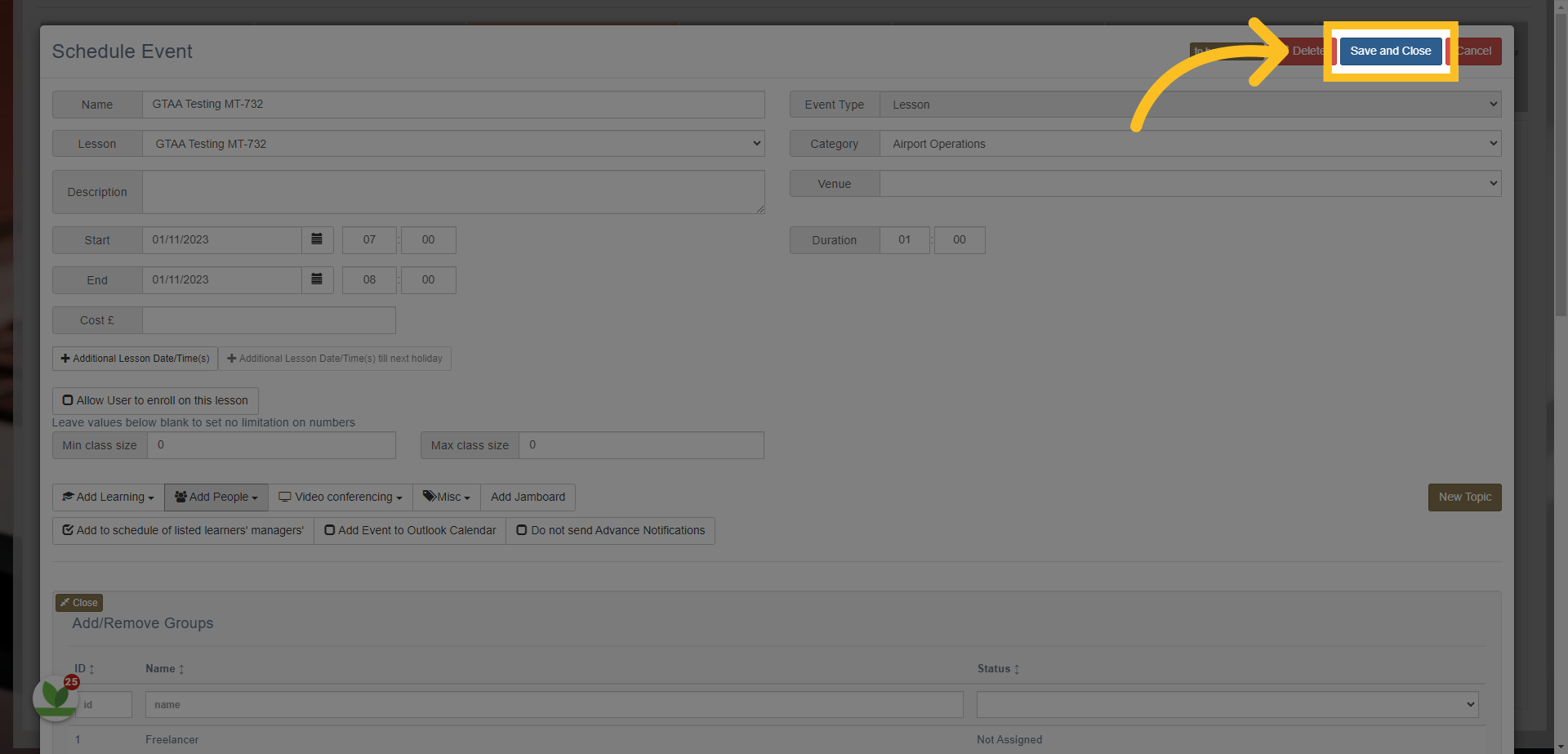Open the End date calendar picker
This screenshot has width=1568, height=754.
pos(317,280)
